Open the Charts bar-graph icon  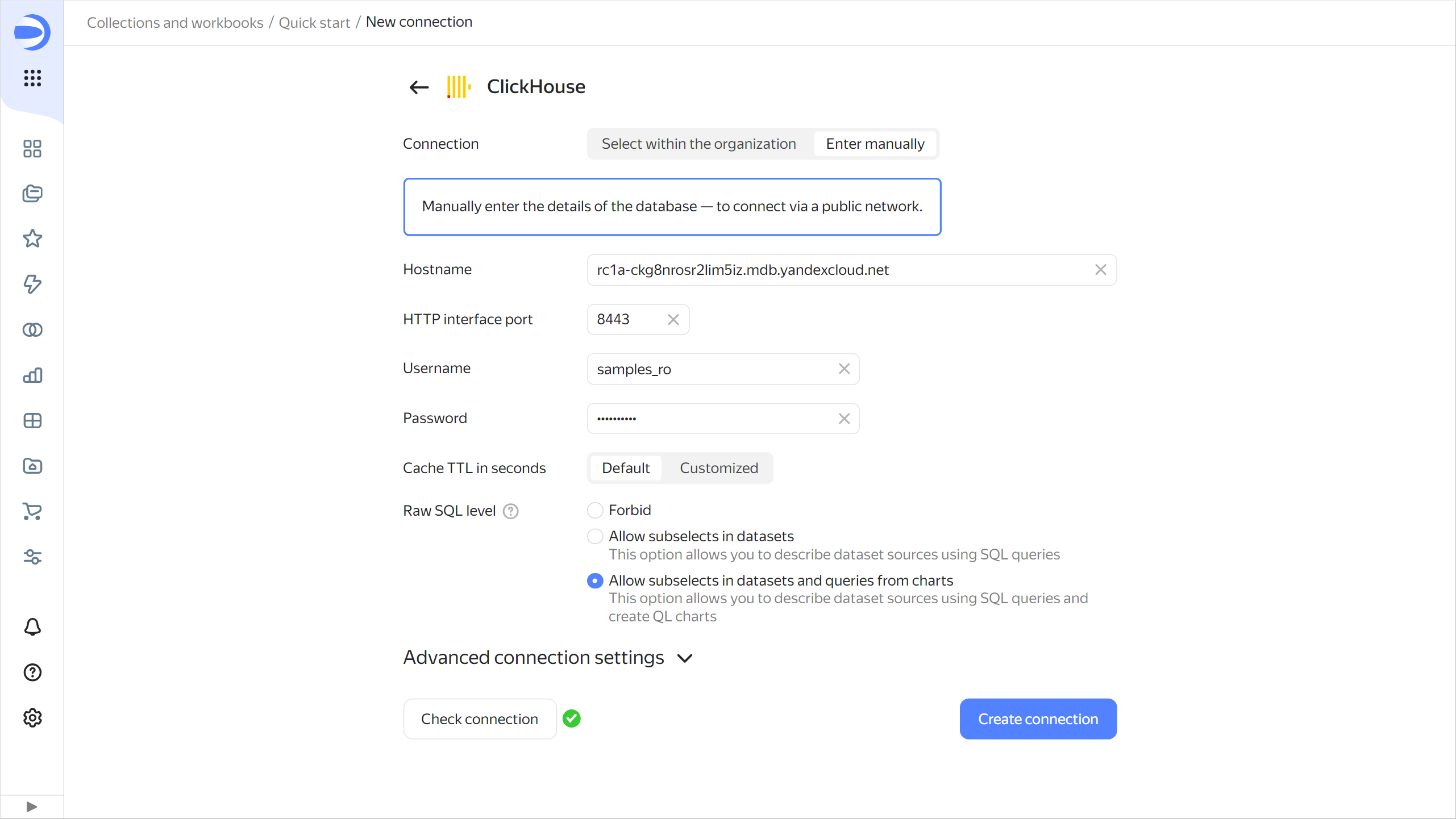point(32,375)
